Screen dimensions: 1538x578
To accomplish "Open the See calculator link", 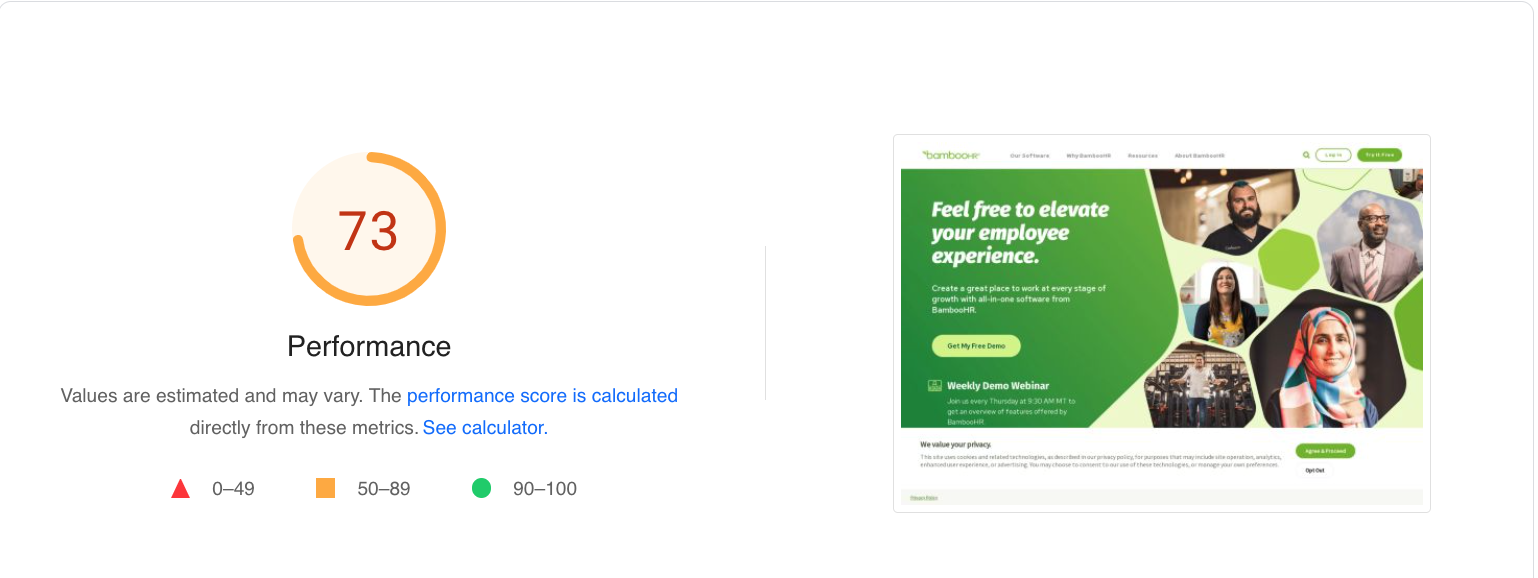I will tap(483, 427).
